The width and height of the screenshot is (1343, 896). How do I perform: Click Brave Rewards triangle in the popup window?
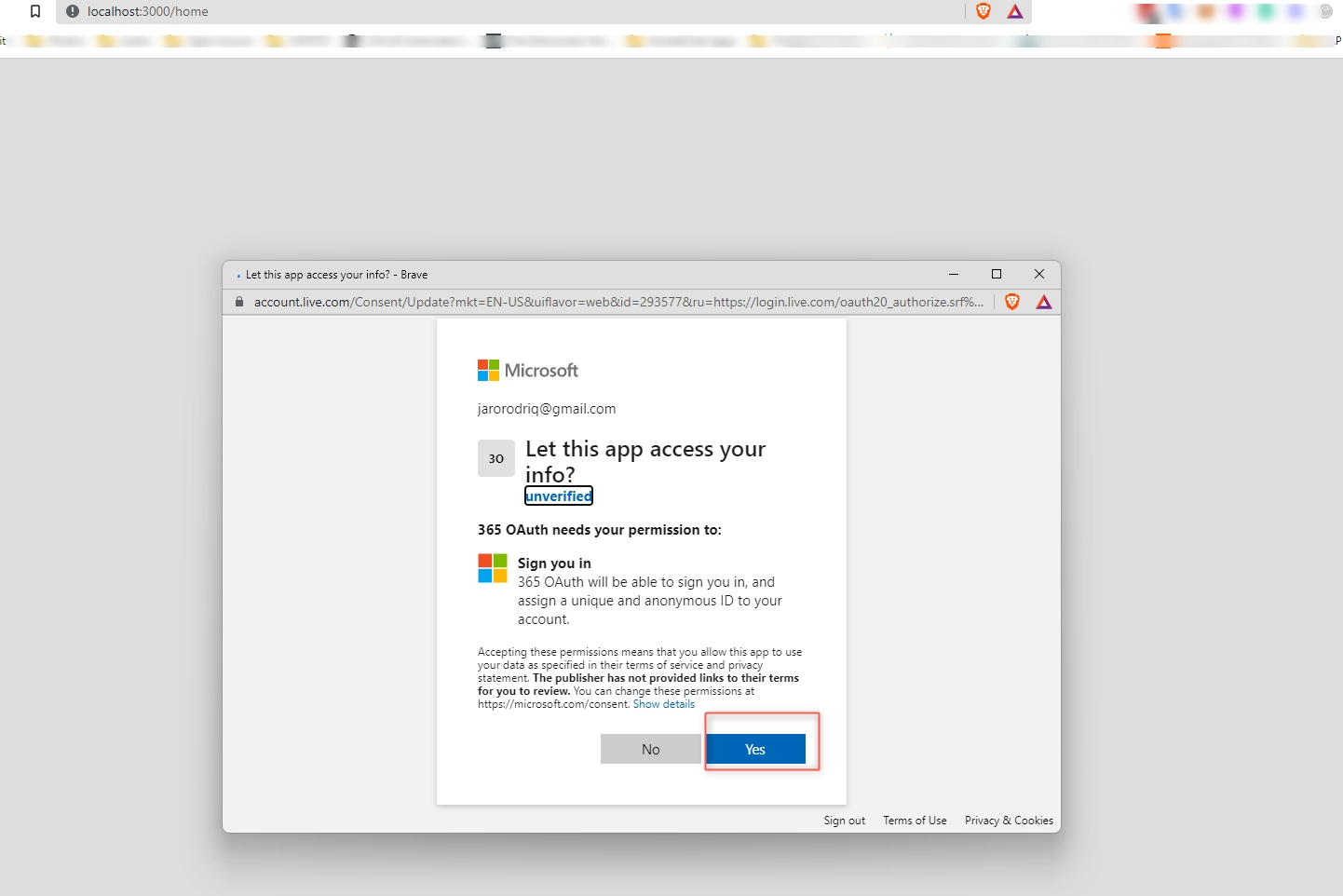coord(1044,302)
